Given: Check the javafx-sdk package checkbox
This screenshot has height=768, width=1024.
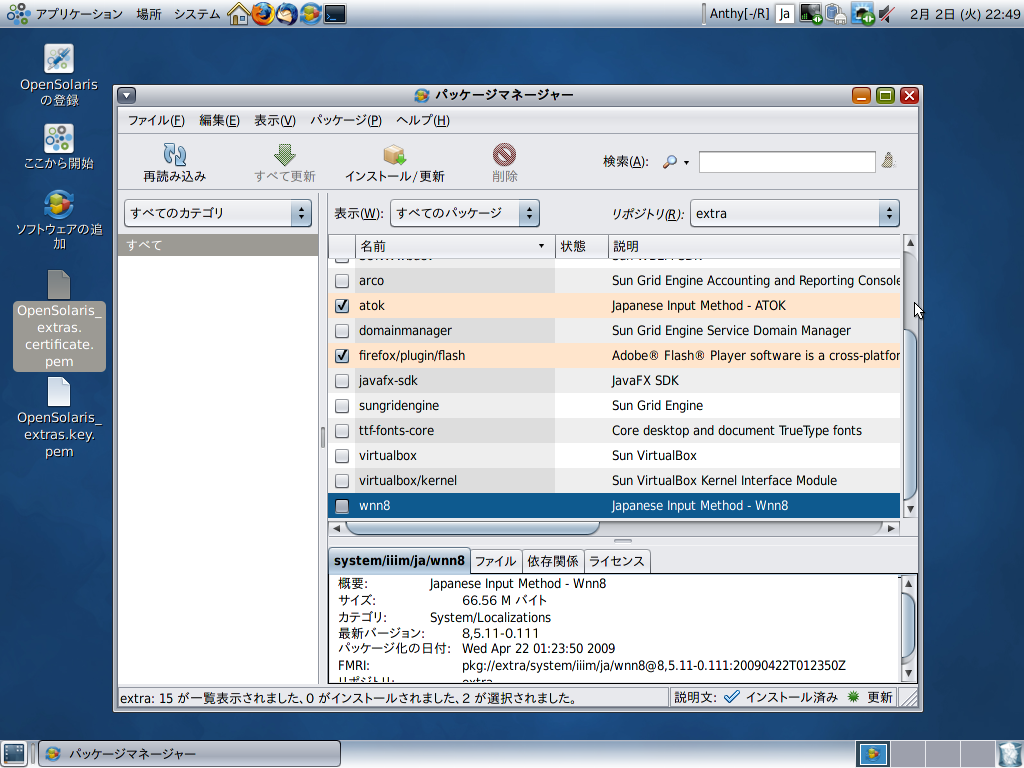Looking at the screenshot, I should pyautogui.click(x=342, y=381).
